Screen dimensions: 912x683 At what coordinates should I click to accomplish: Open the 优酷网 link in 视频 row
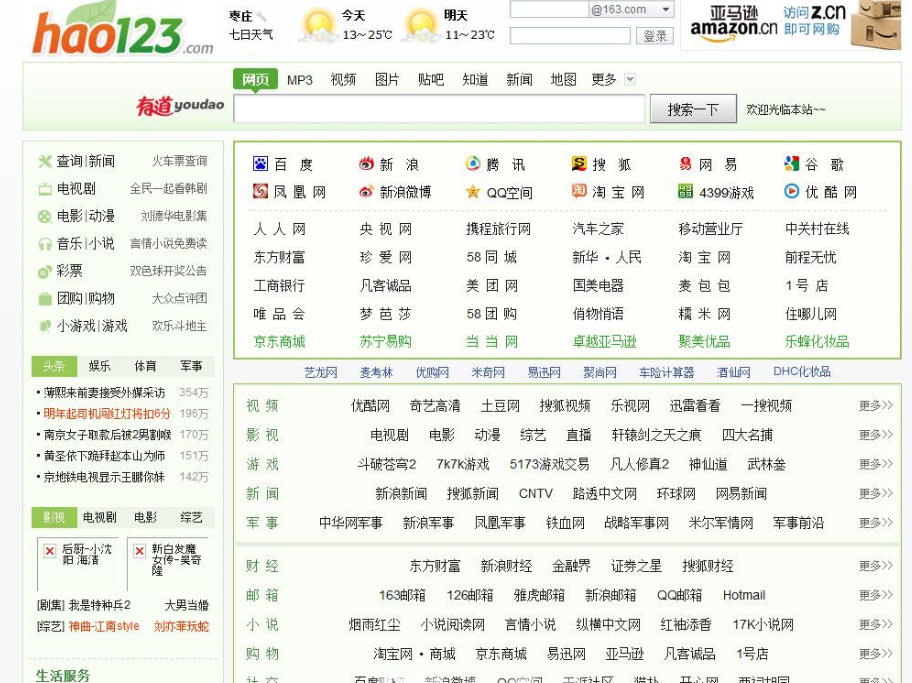click(x=370, y=405)
